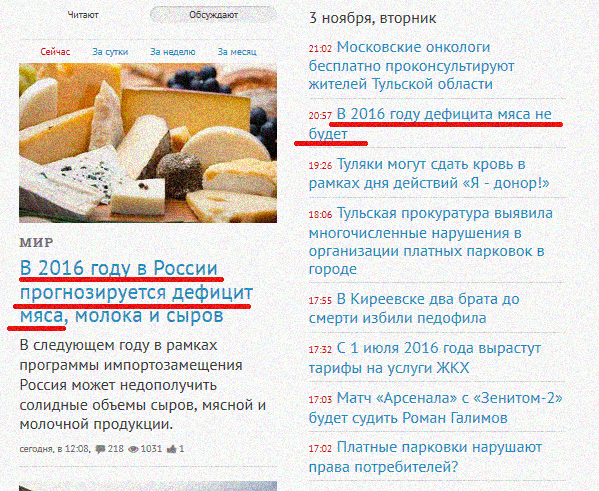Open news on paid parking violations by prosecutors
The image size is (599, 491).
[431, 241]
